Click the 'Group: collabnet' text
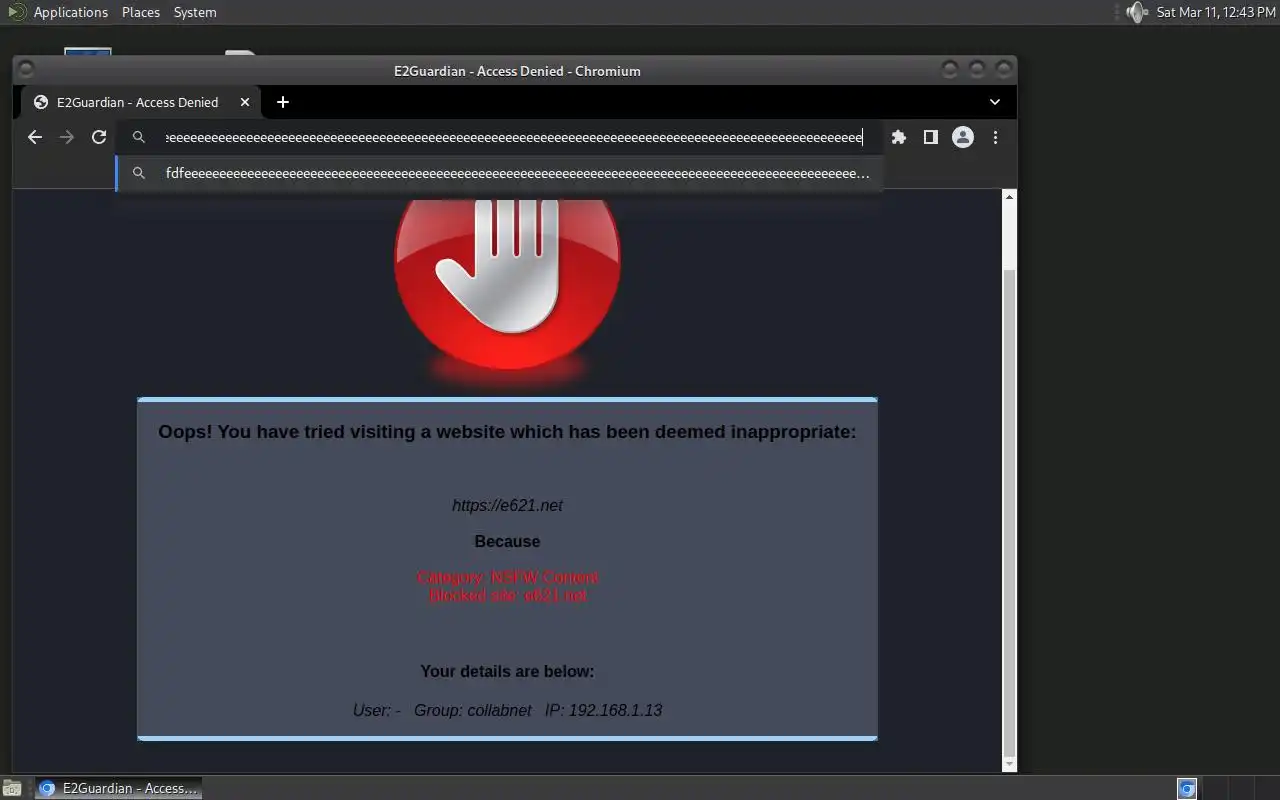1280x800 pixels. tap(473, 710)
